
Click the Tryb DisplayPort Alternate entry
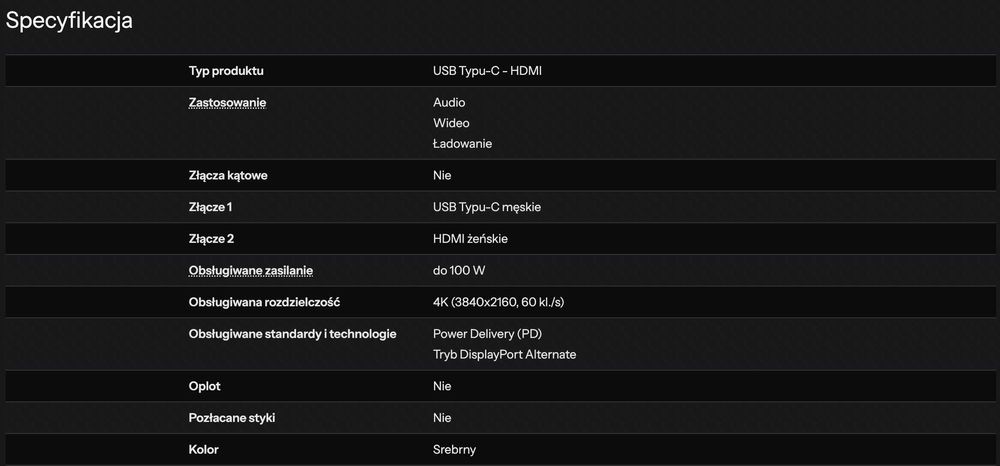(x=504, y=354)
